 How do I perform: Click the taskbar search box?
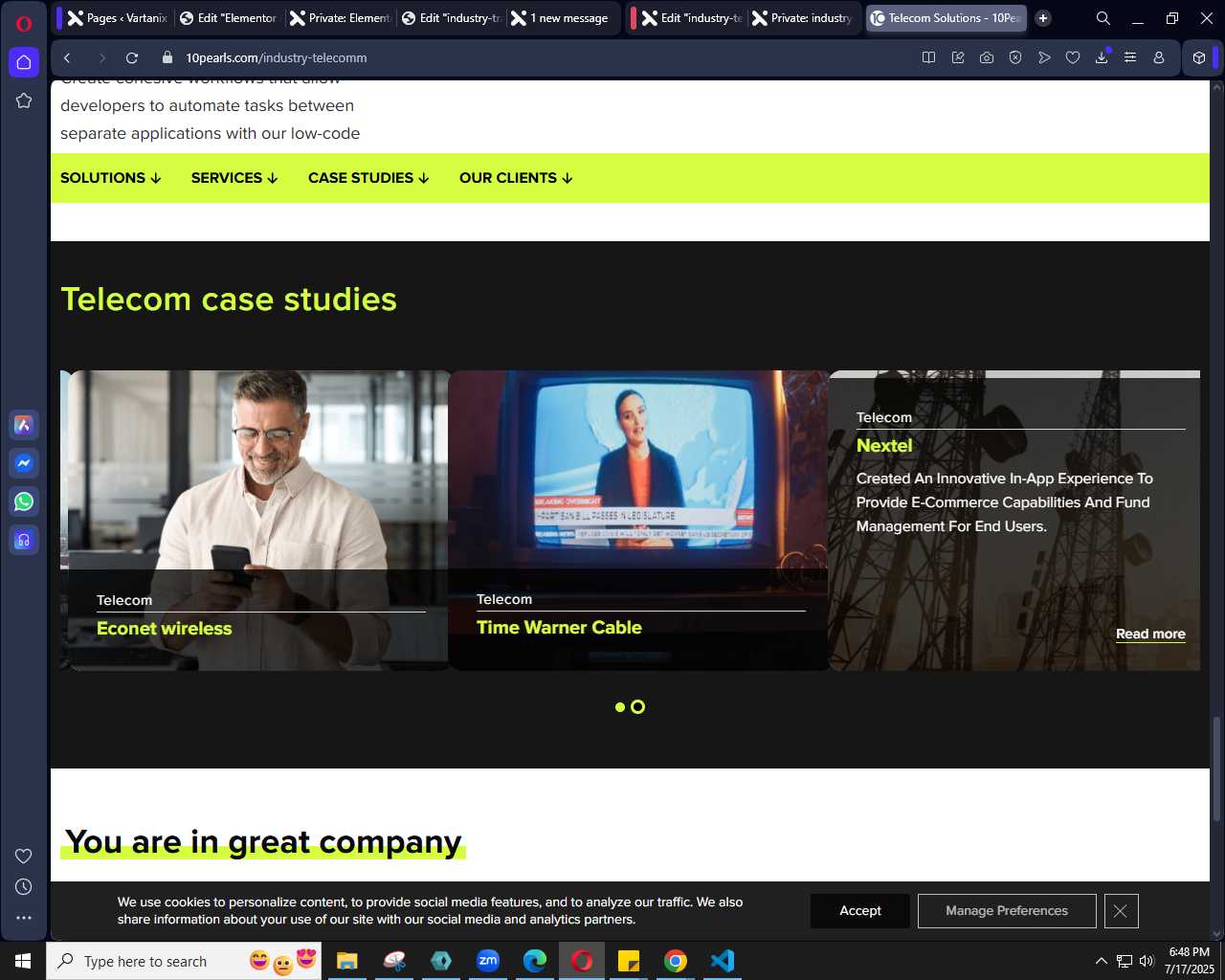tap(184, 961)
